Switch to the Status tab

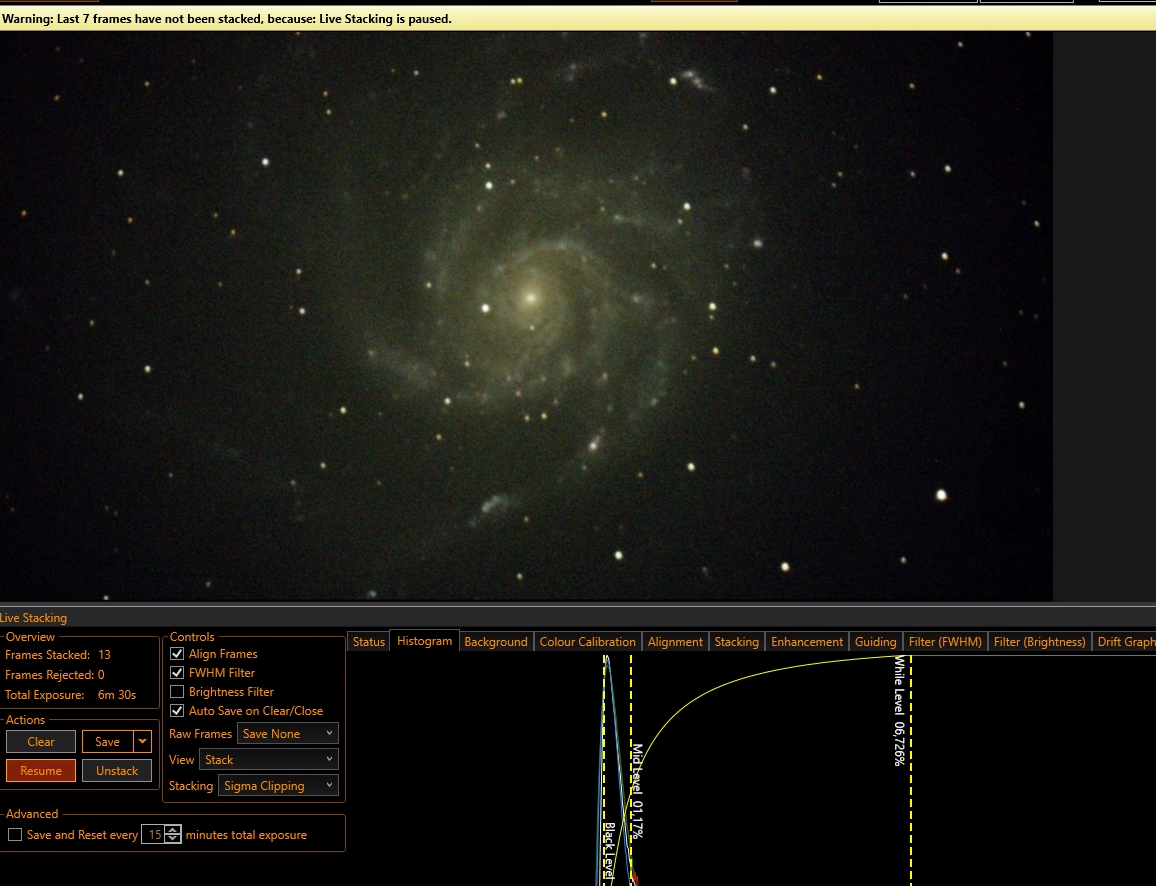point(369,642)
